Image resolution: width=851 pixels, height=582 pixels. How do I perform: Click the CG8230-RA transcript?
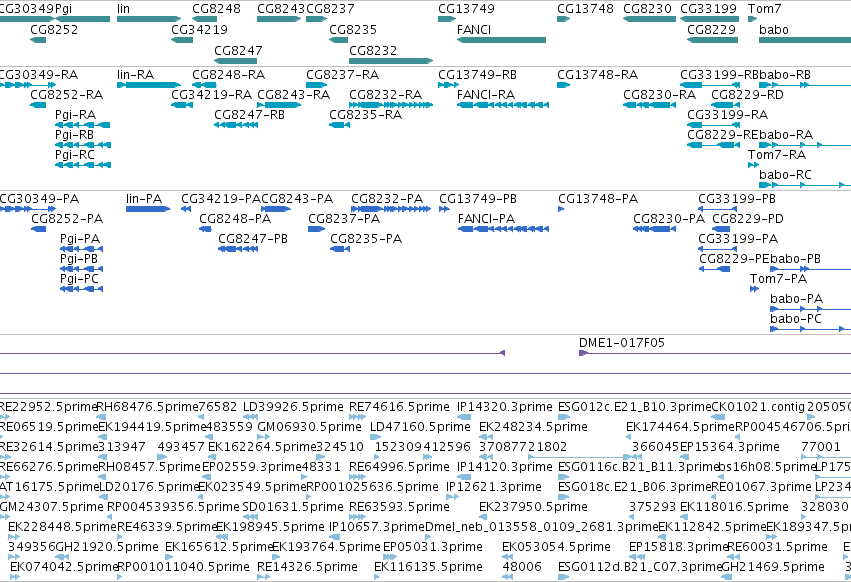click(649, 105)
